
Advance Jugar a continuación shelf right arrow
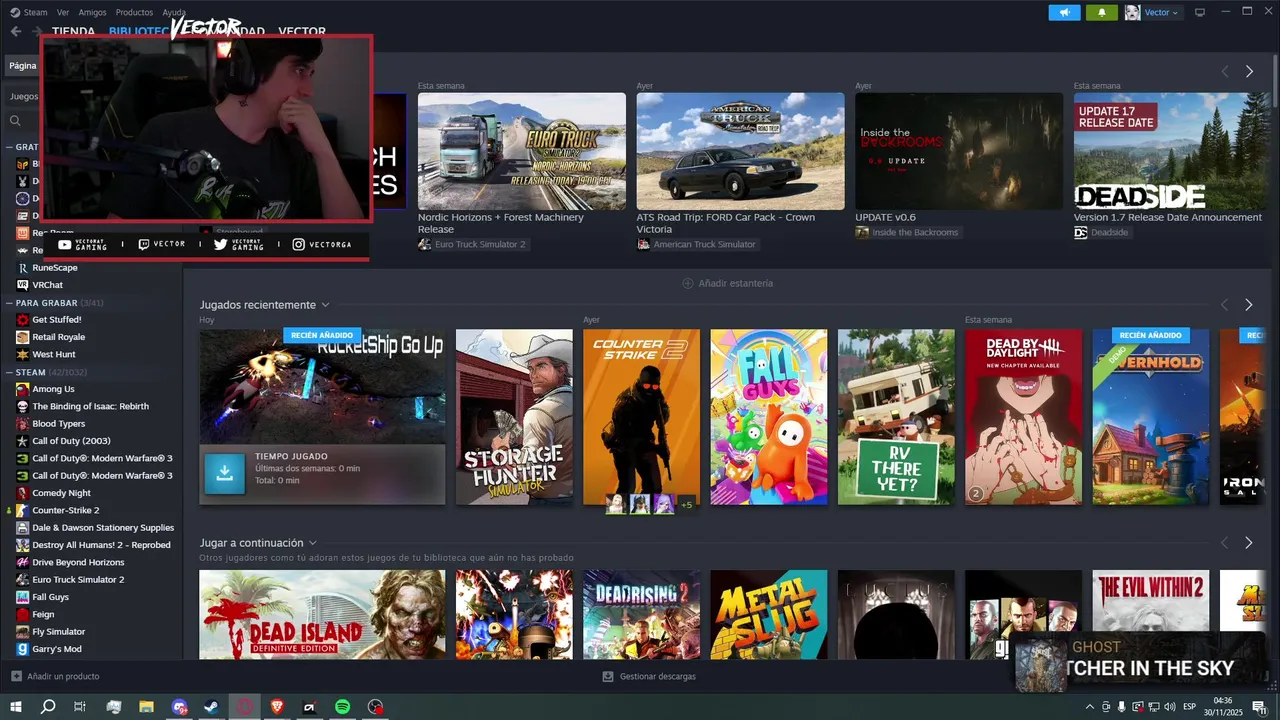click(x=1248, y=543)
